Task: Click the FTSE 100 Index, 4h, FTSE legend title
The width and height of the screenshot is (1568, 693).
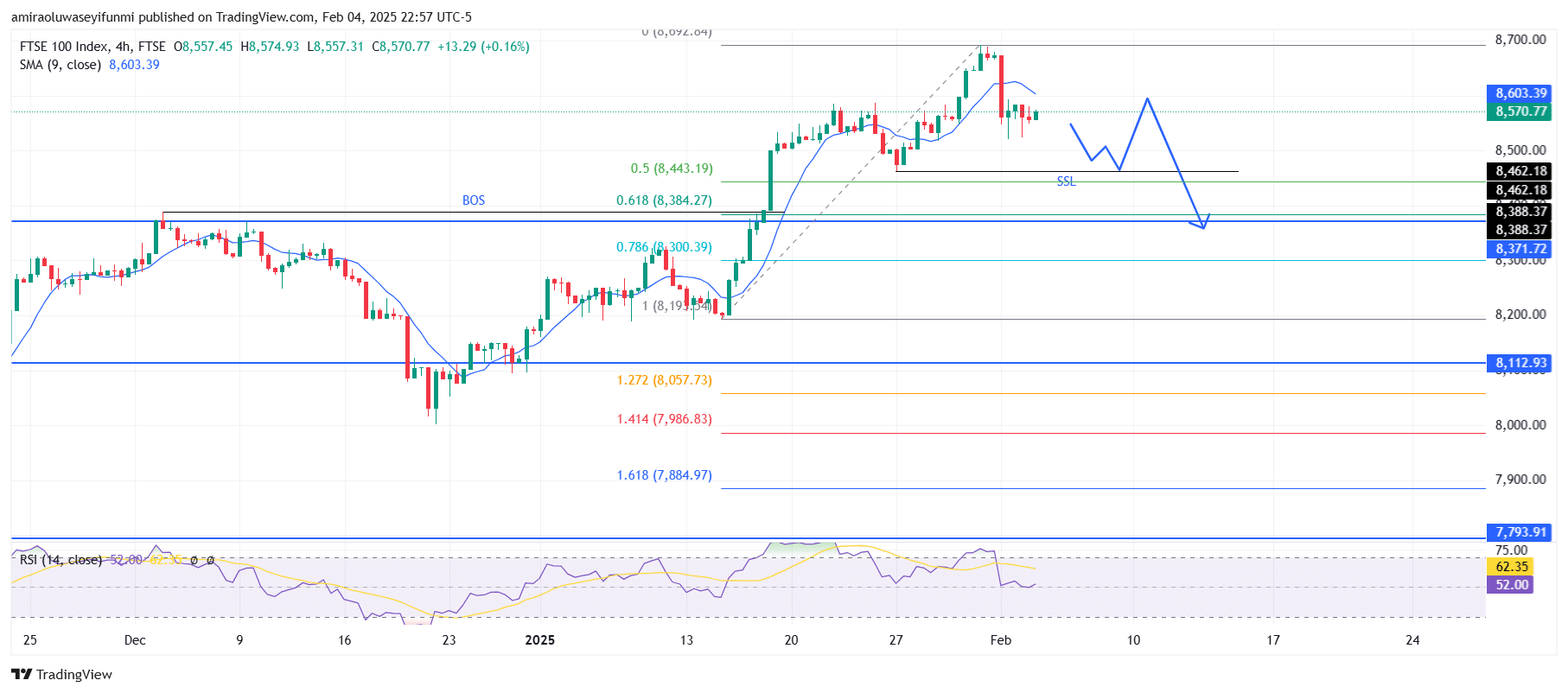Action: [92, 47]
